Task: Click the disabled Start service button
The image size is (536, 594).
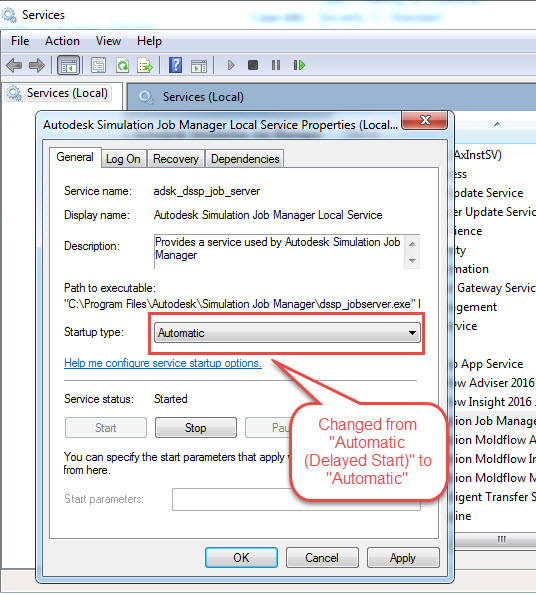Action: coord(106,428)
